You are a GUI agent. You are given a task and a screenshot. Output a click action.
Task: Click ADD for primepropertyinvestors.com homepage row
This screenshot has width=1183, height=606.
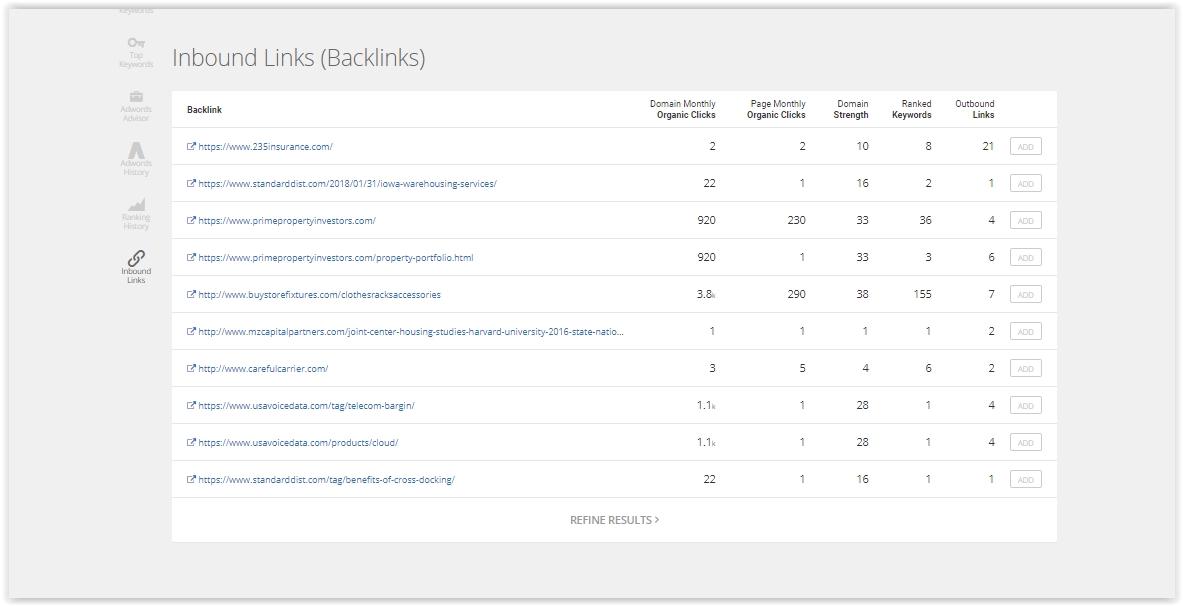[x=1025, y=220]
